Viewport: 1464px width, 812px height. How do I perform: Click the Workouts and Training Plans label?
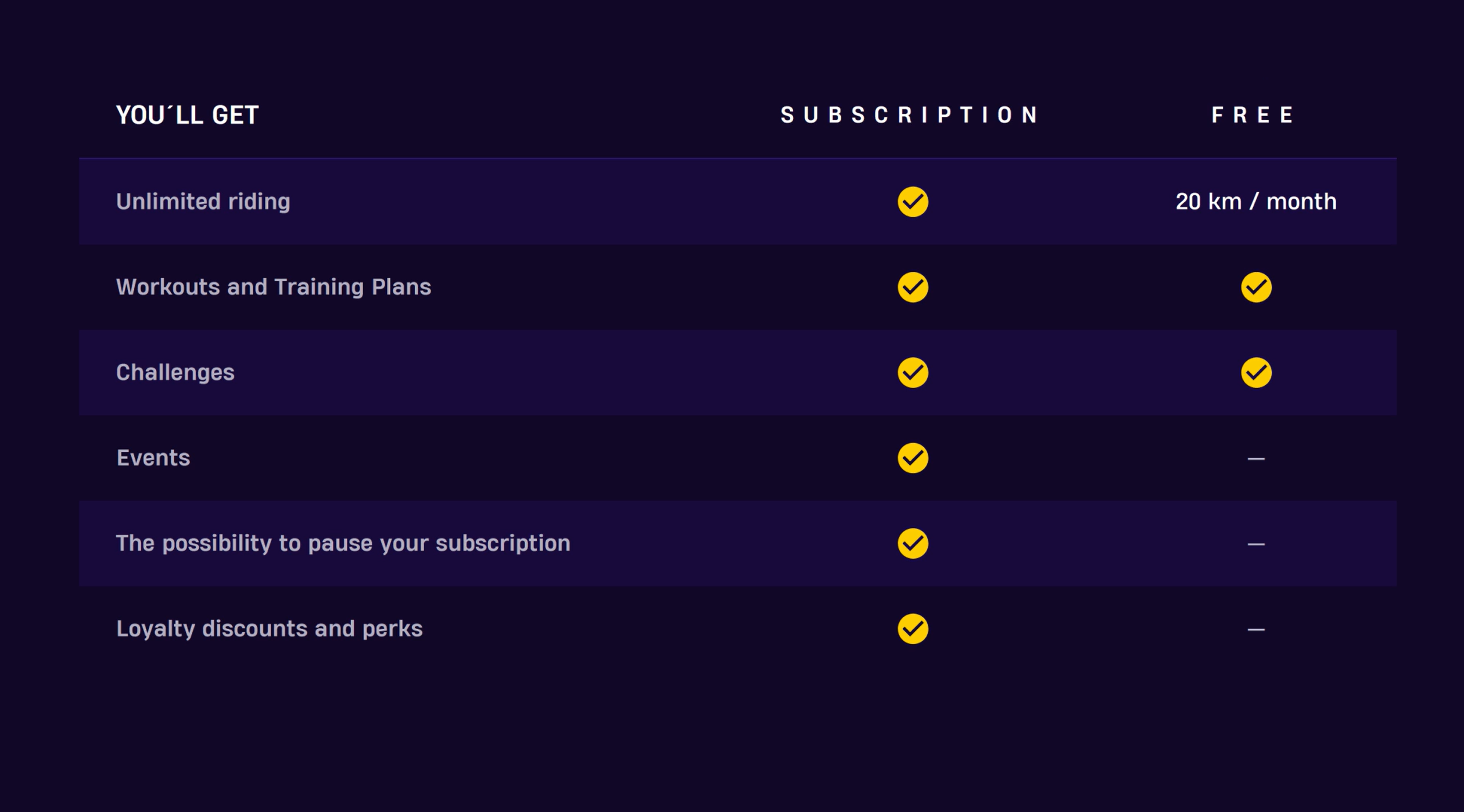[274, 287]
